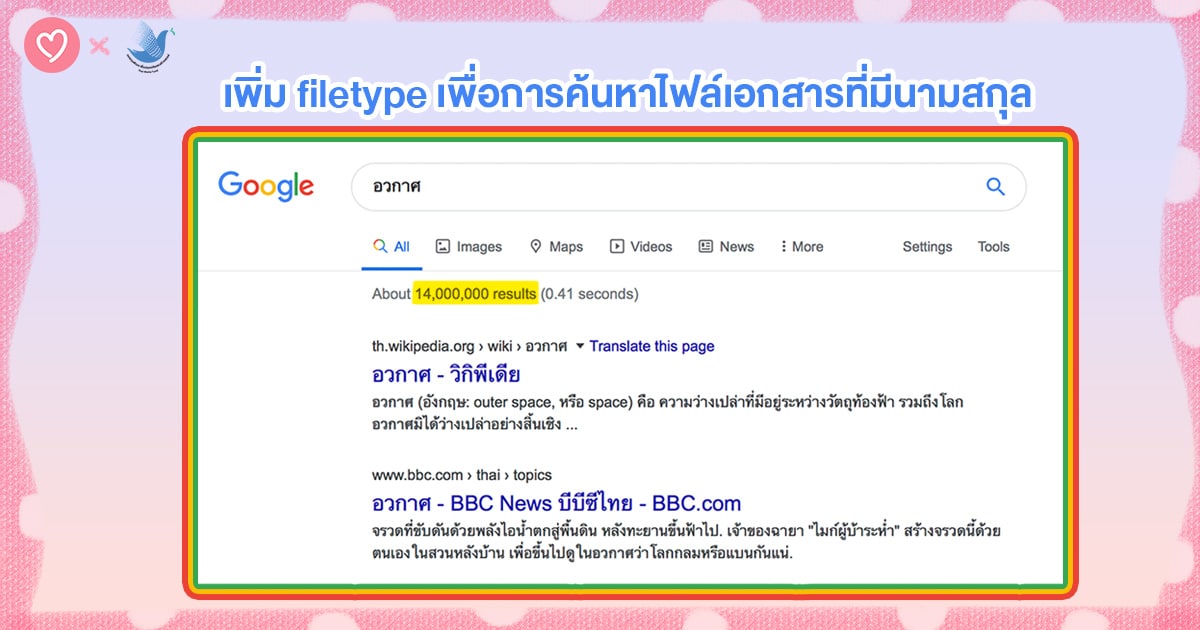This screenshot has width=1200, height=630.
Task: Show News results
Action: (x=726, y=247)
